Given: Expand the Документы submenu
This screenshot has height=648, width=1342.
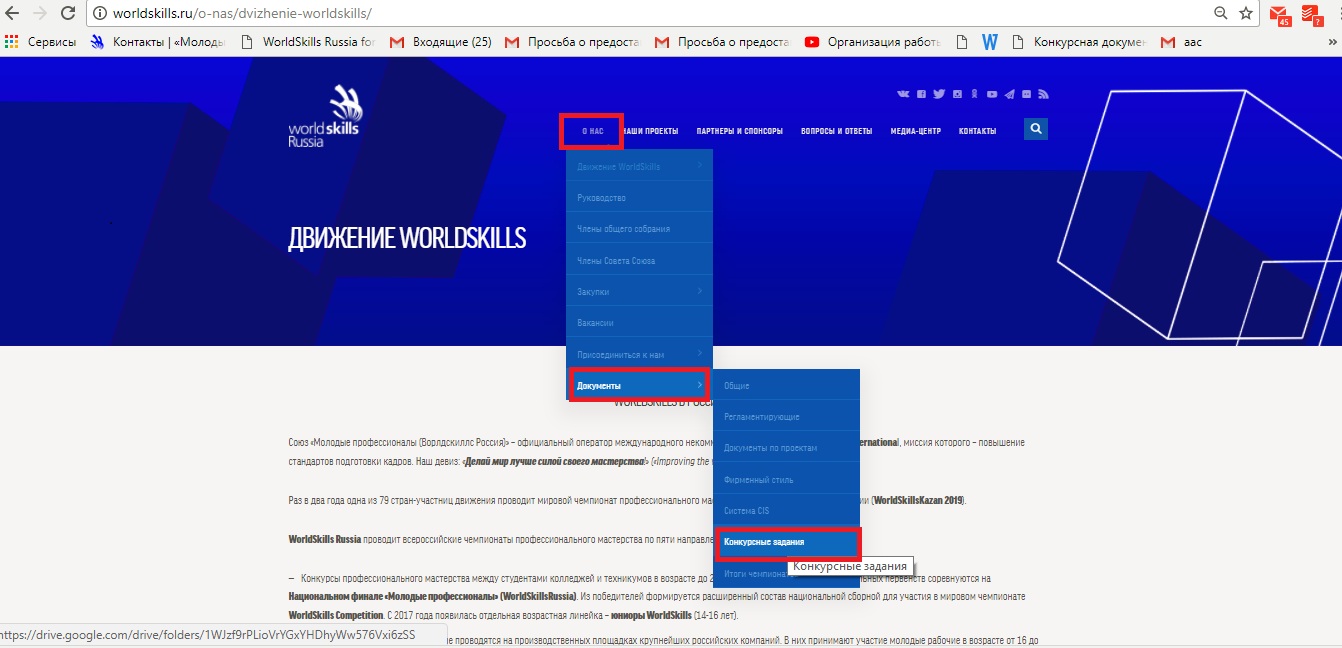Looking at the screenshot, I should click(x=640, y=386).
